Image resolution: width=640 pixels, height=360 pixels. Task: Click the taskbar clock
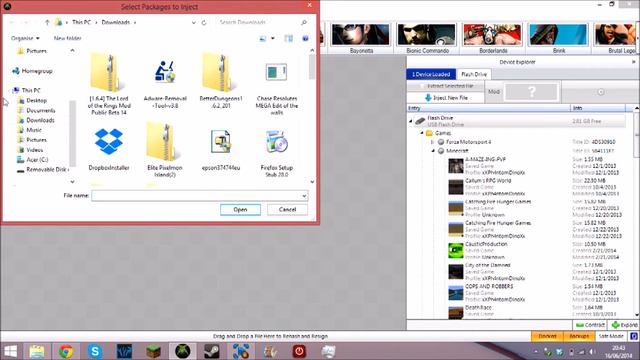tap(619, 351)
